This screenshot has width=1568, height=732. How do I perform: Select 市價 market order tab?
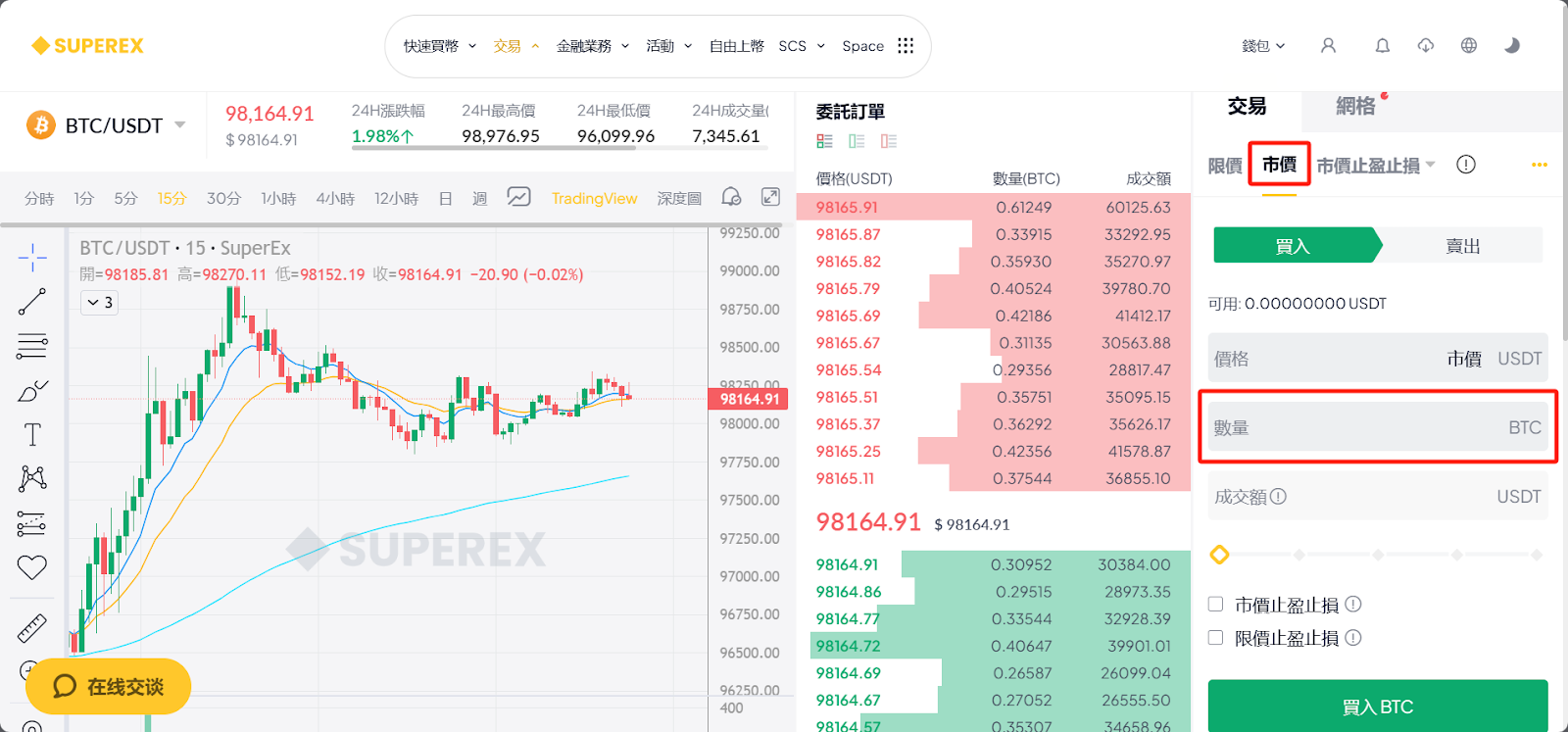pos(1279,165)
